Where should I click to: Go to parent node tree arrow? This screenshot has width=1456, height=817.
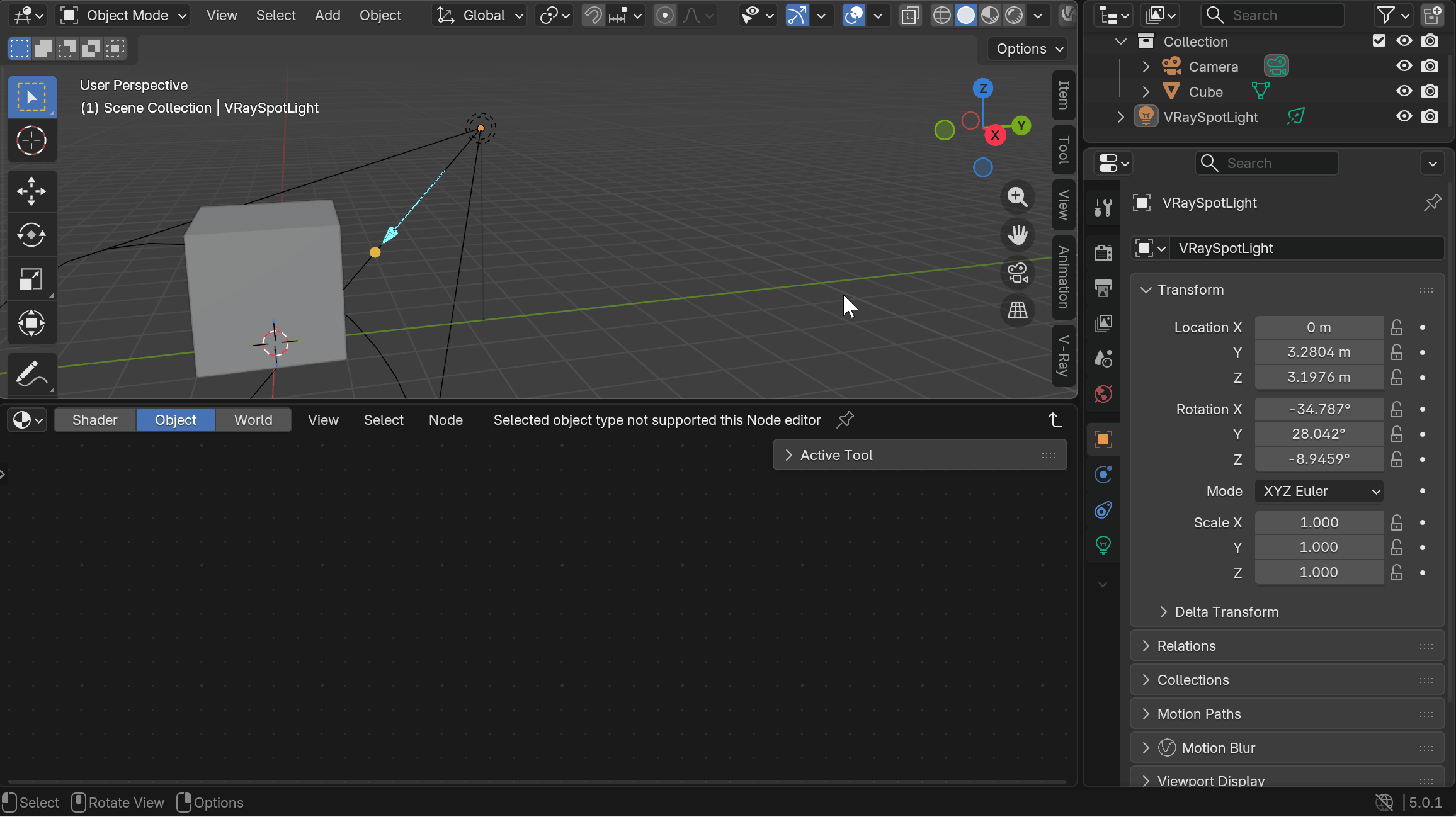tap(1055, 420)
